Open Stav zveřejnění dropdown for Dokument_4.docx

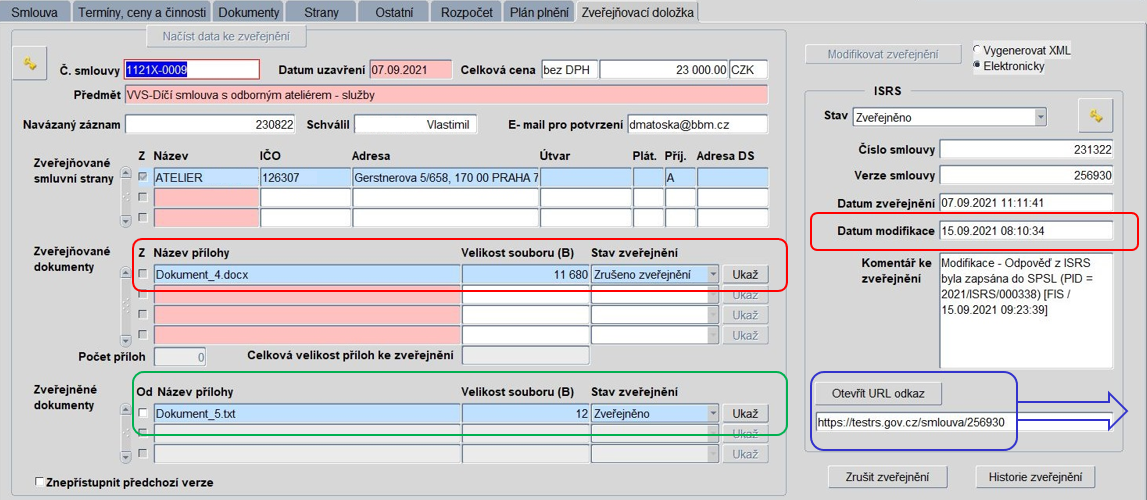713,274
